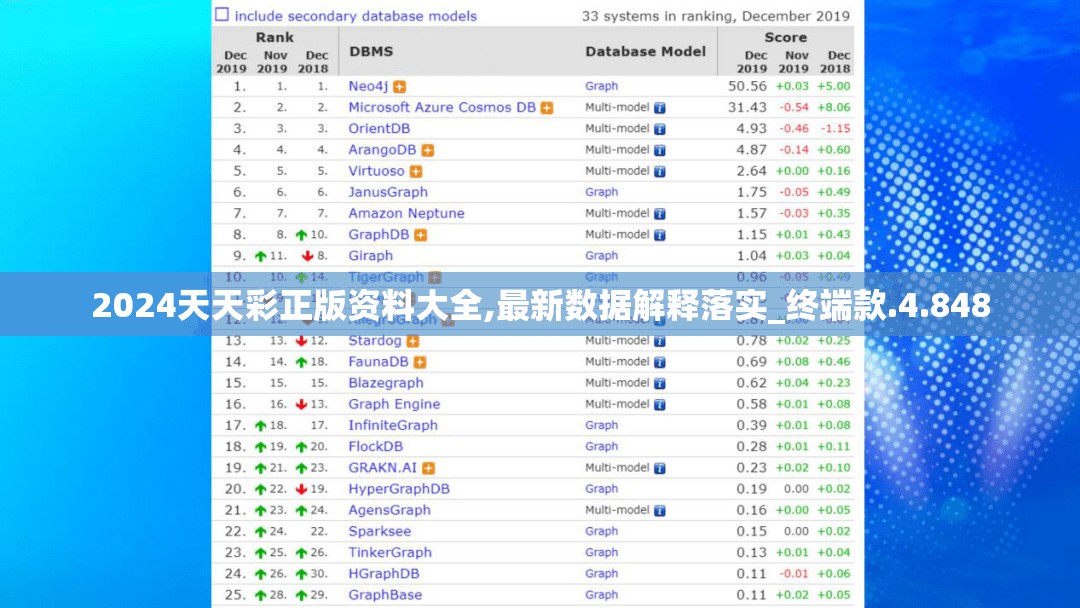The height and width of the screenshot is (608, 1080).
Task: Click the Stardog link
Action: (x=375, y=341)
